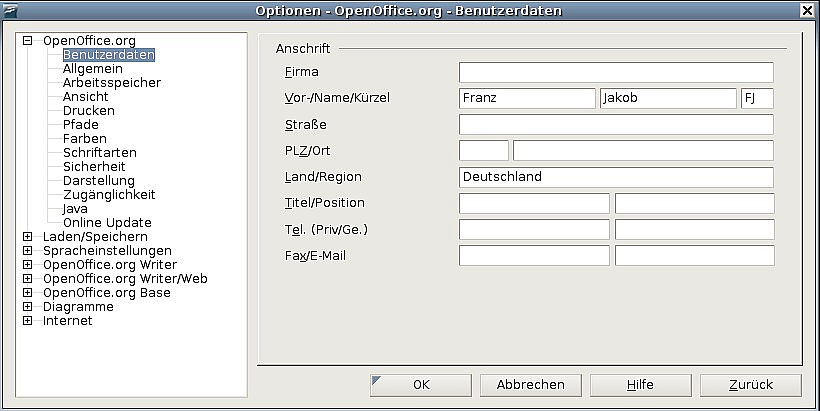
Task: Click the Abbrechen button
Action: coord(530,385)
